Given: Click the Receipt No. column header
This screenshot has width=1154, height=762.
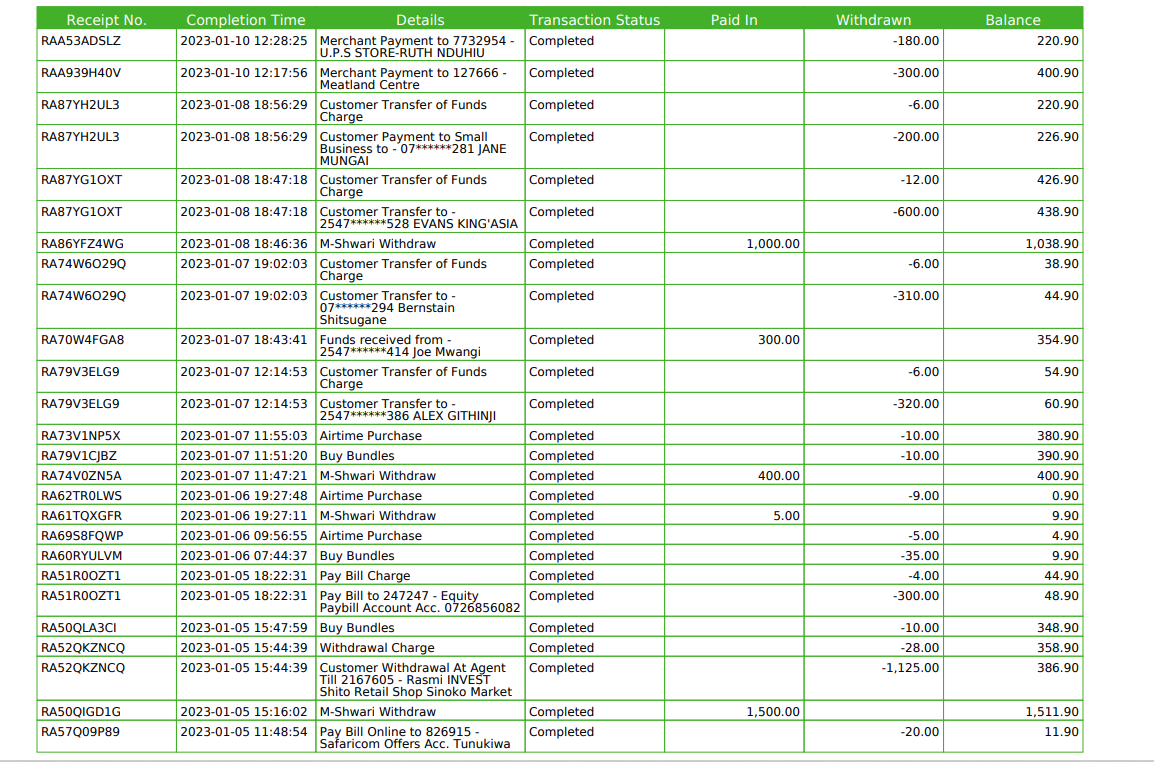Looking at the screenshot, I should point(106,19).
